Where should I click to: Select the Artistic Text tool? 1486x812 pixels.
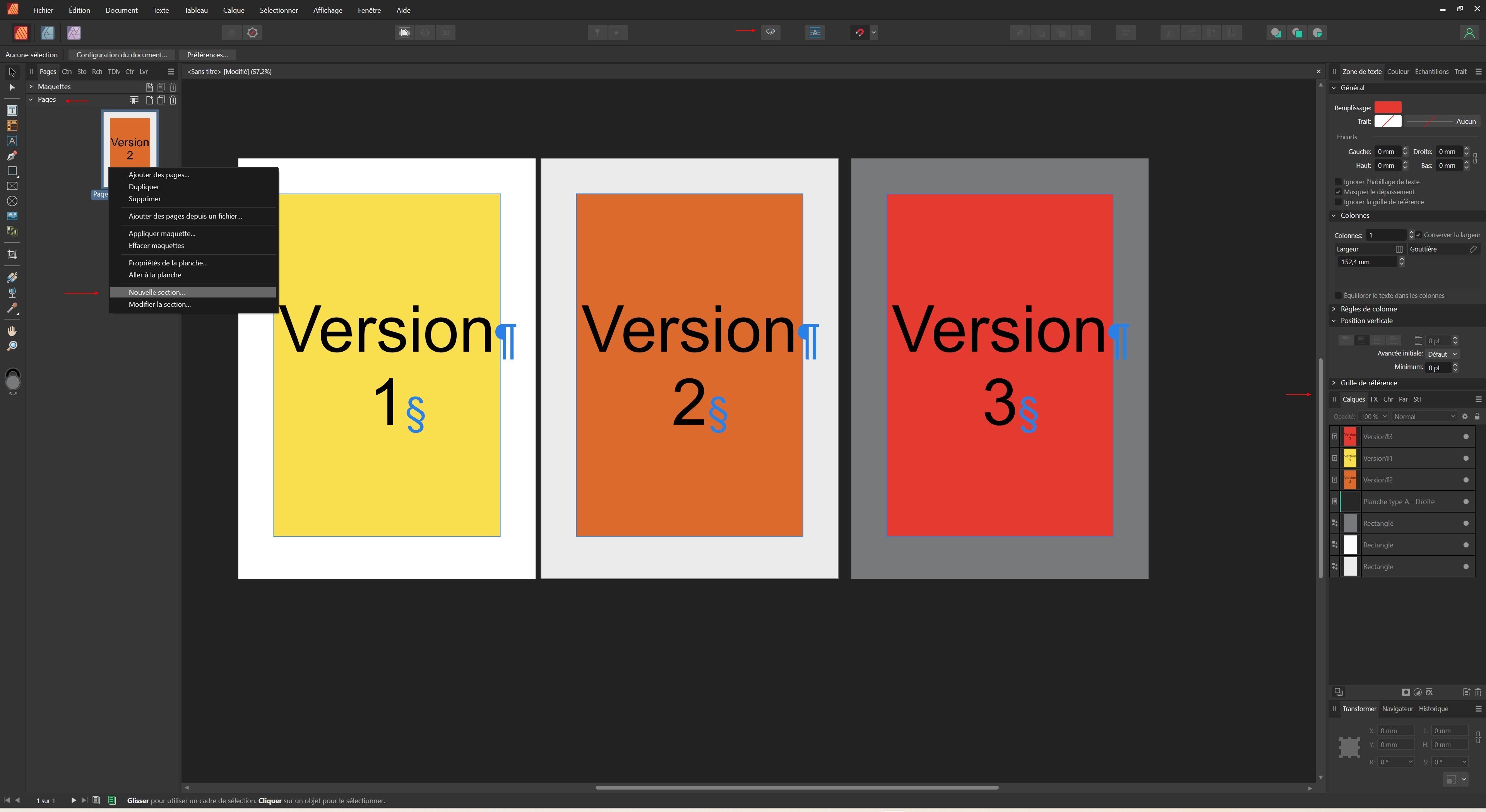click(12, 141)
